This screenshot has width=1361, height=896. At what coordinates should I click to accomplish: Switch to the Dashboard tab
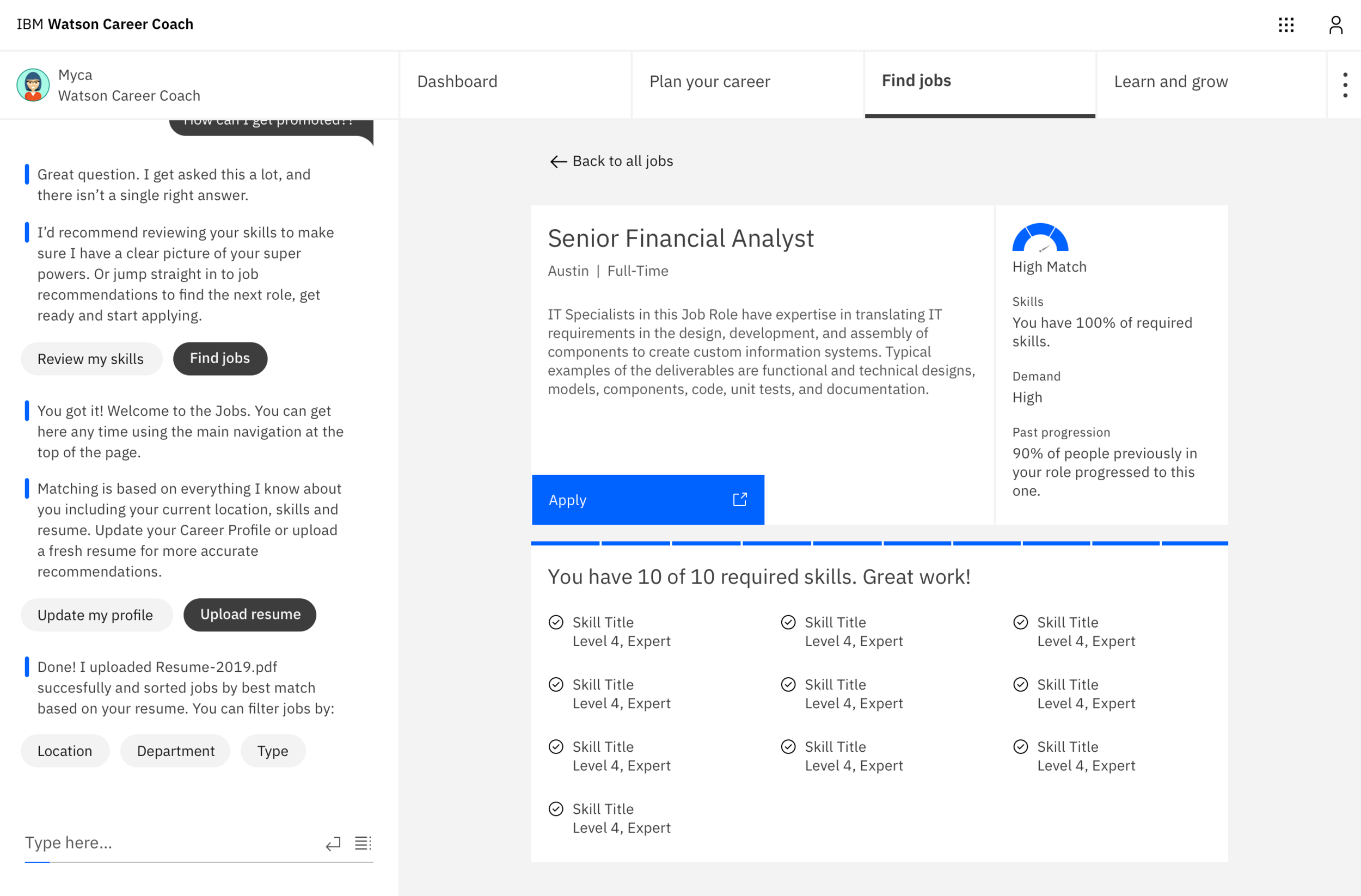click(x=457, y=82)
